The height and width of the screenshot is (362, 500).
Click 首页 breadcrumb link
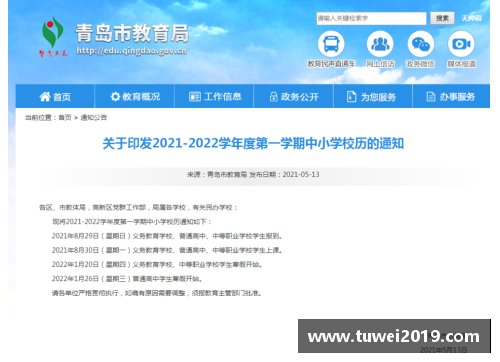tap(65, 117)
